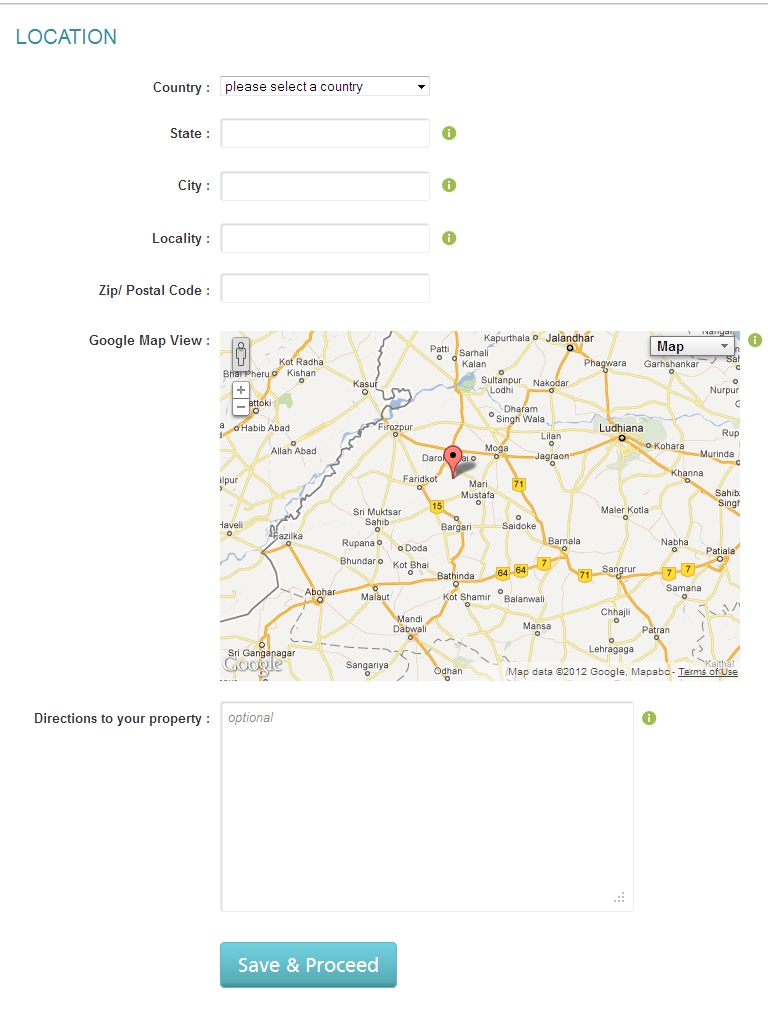Click the Kasur label on map
The image size is (768, 1028).
pyautogui.click(x=365, y=384)
